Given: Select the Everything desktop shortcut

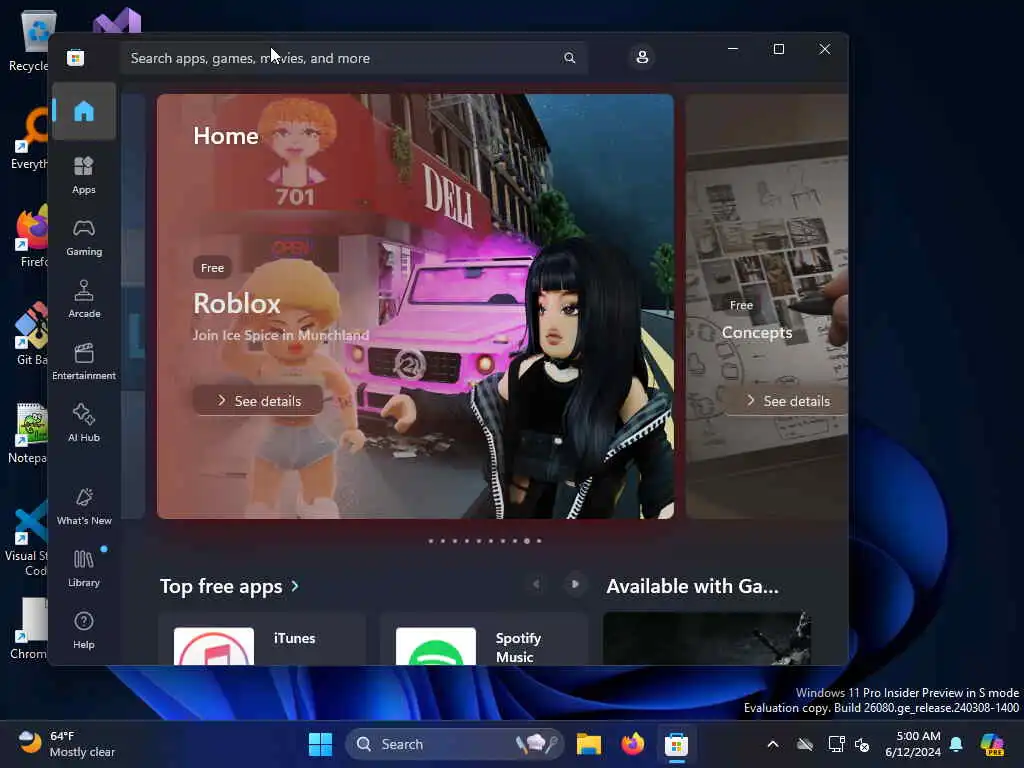Looking at the screenshot, I should pos(29,138).
